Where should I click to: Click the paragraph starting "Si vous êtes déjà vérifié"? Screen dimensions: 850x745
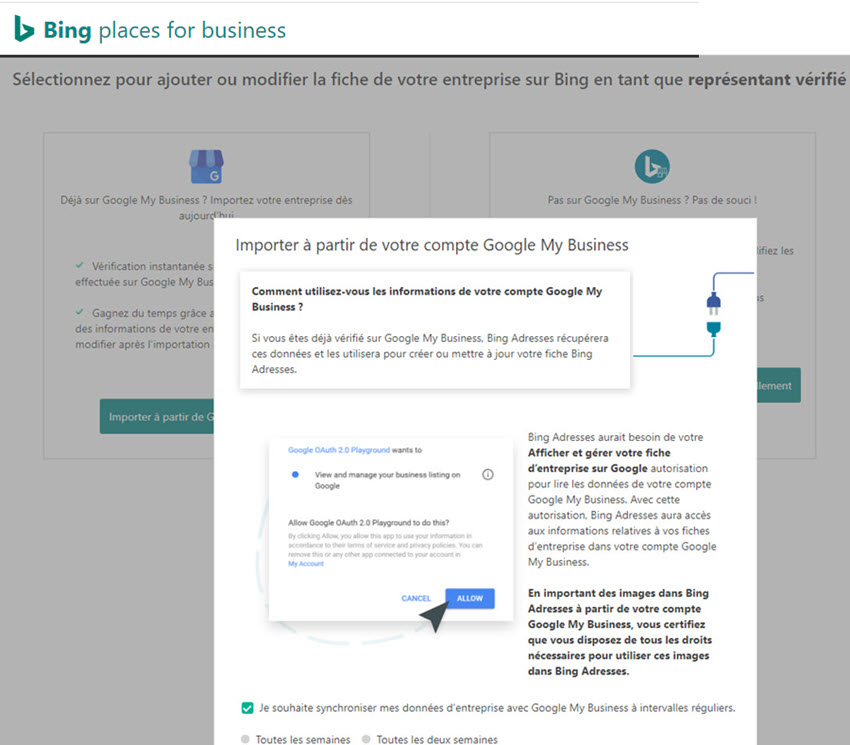click(430, 354)
